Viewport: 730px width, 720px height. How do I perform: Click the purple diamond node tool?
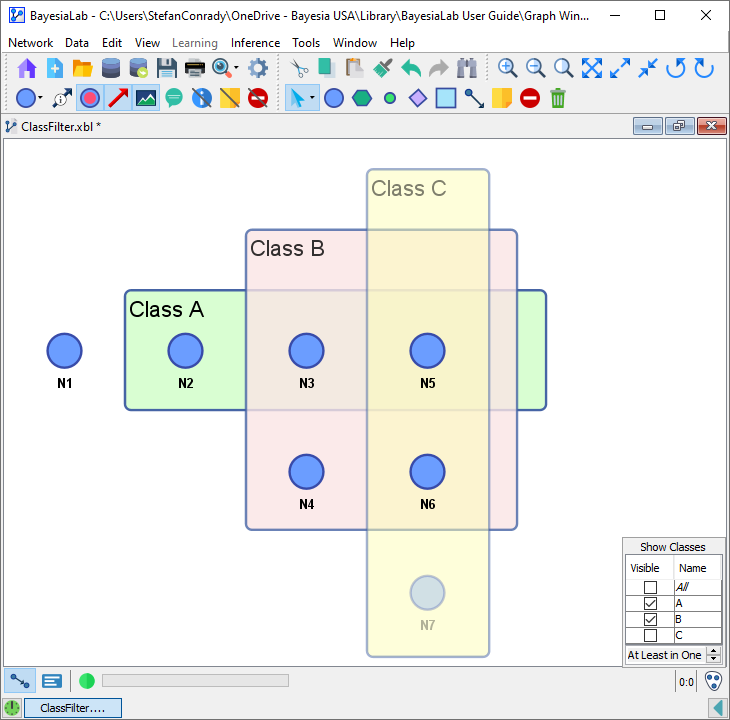click(418, 98)
